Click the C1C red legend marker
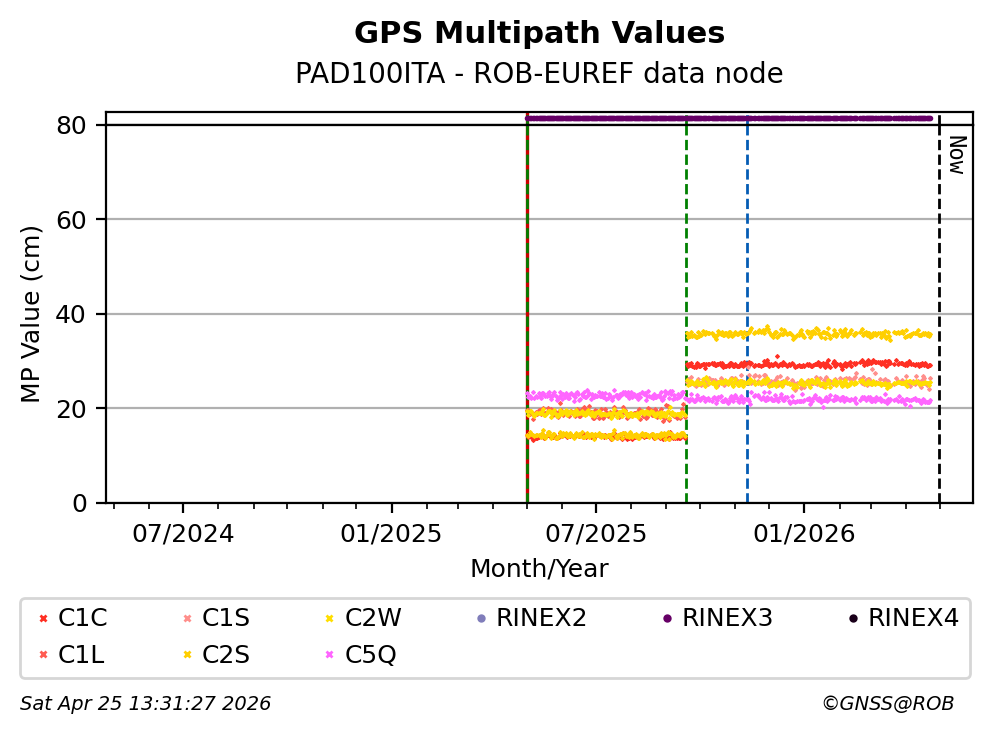 tap(42, 619)
